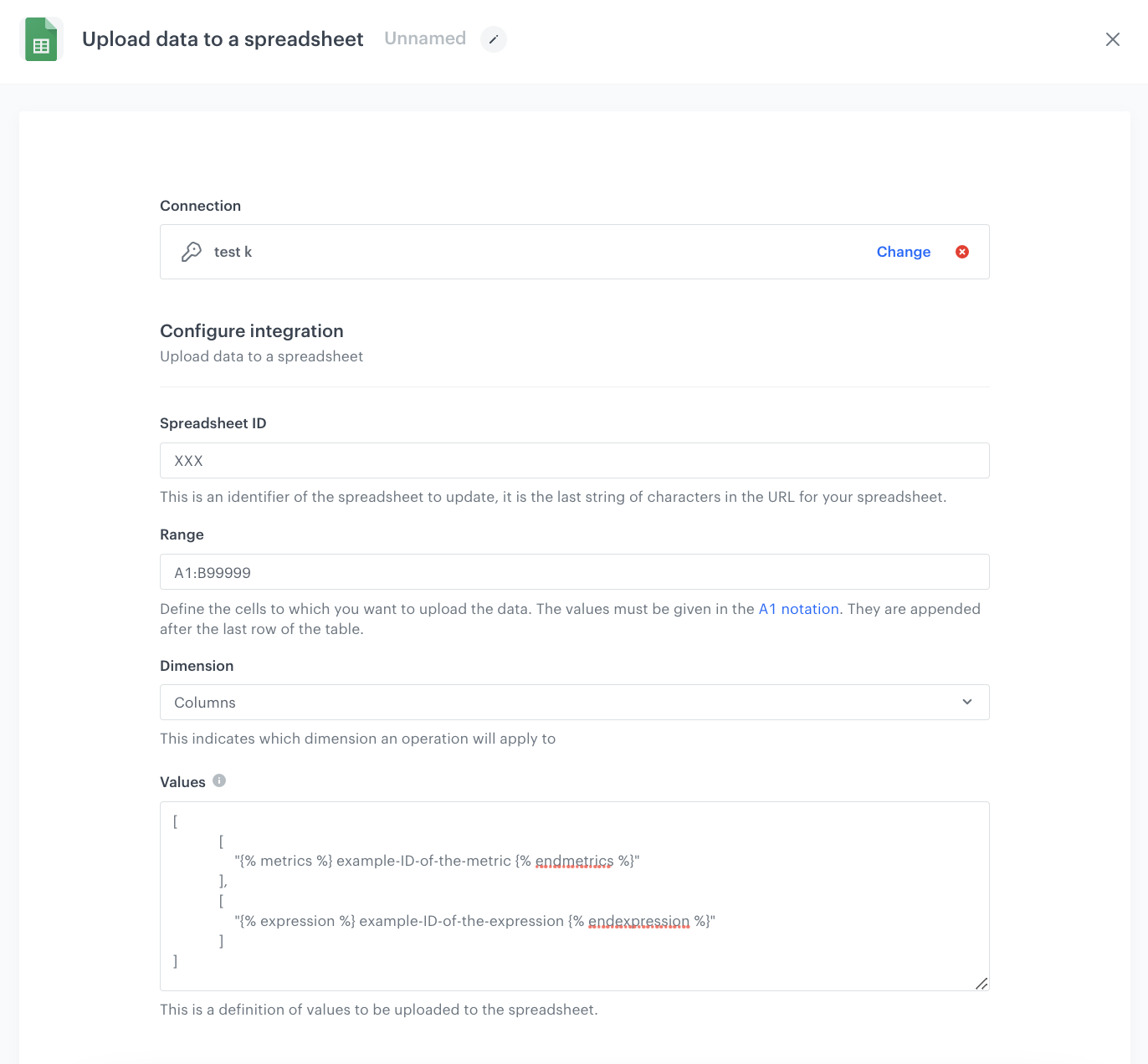Click the Unnamed integration title
Screen dimensions: 1148x1064
424,38
